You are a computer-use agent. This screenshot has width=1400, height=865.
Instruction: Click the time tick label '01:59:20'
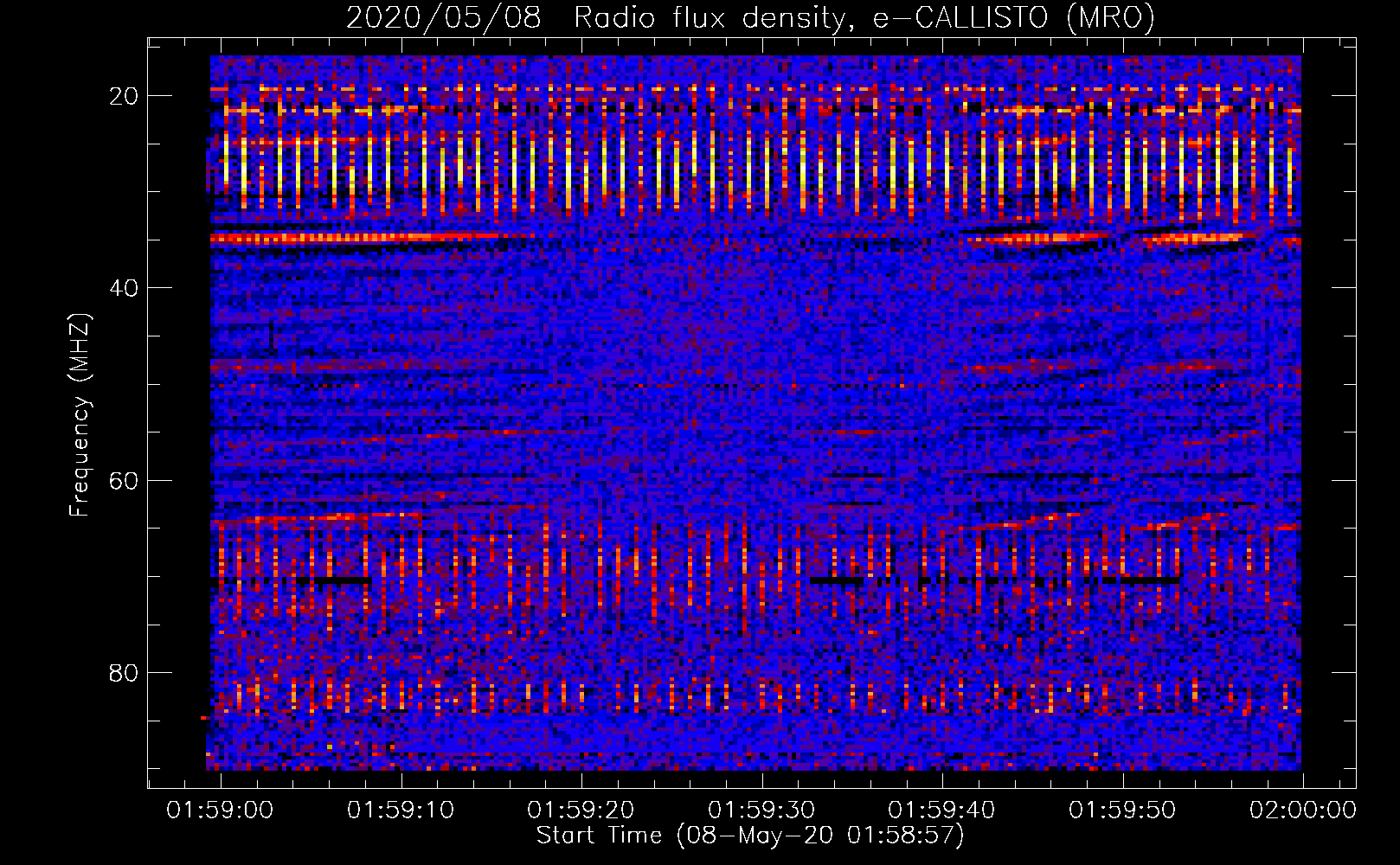tap(581, 811)
